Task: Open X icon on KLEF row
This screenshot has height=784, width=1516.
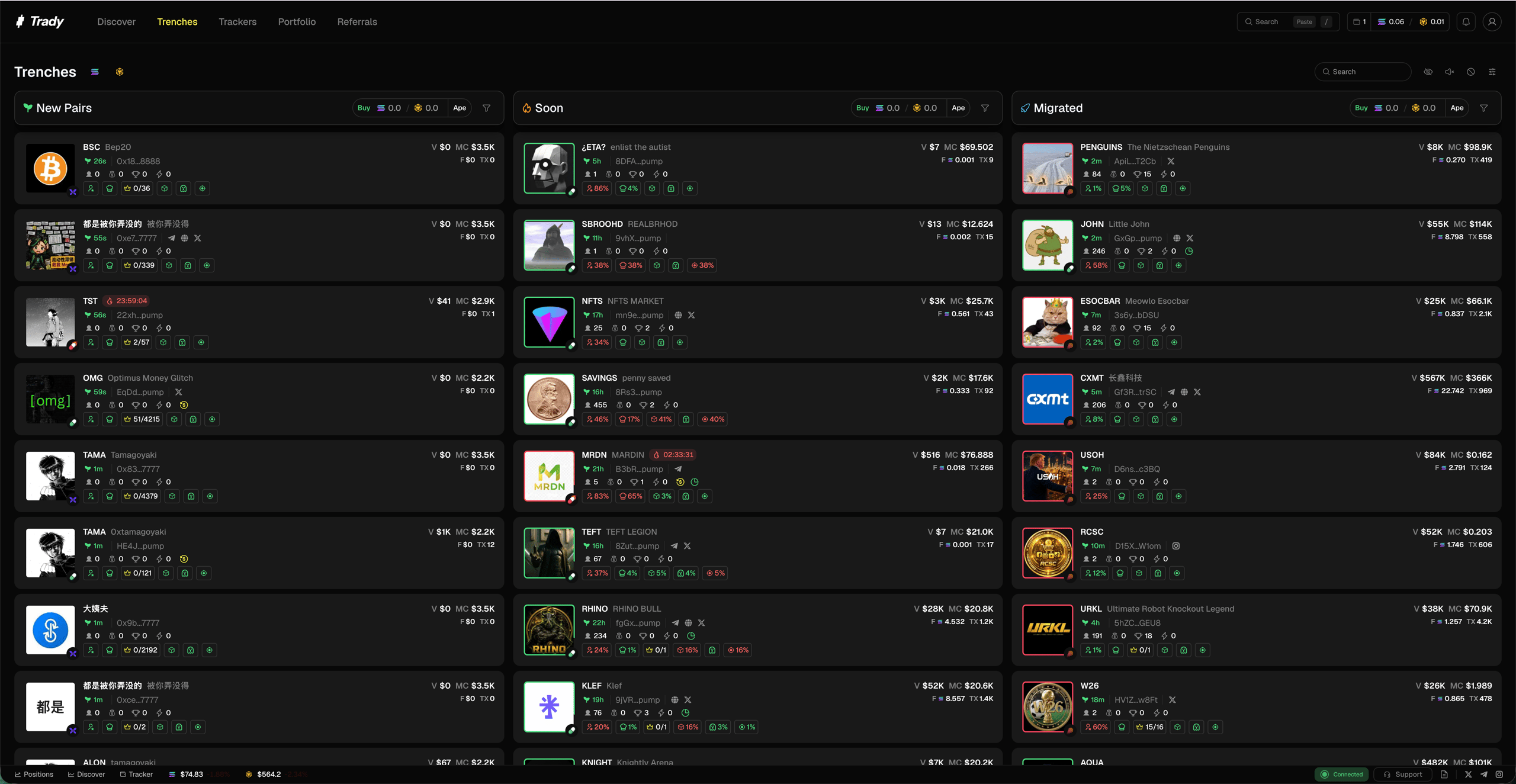Action: coord(688,700)
